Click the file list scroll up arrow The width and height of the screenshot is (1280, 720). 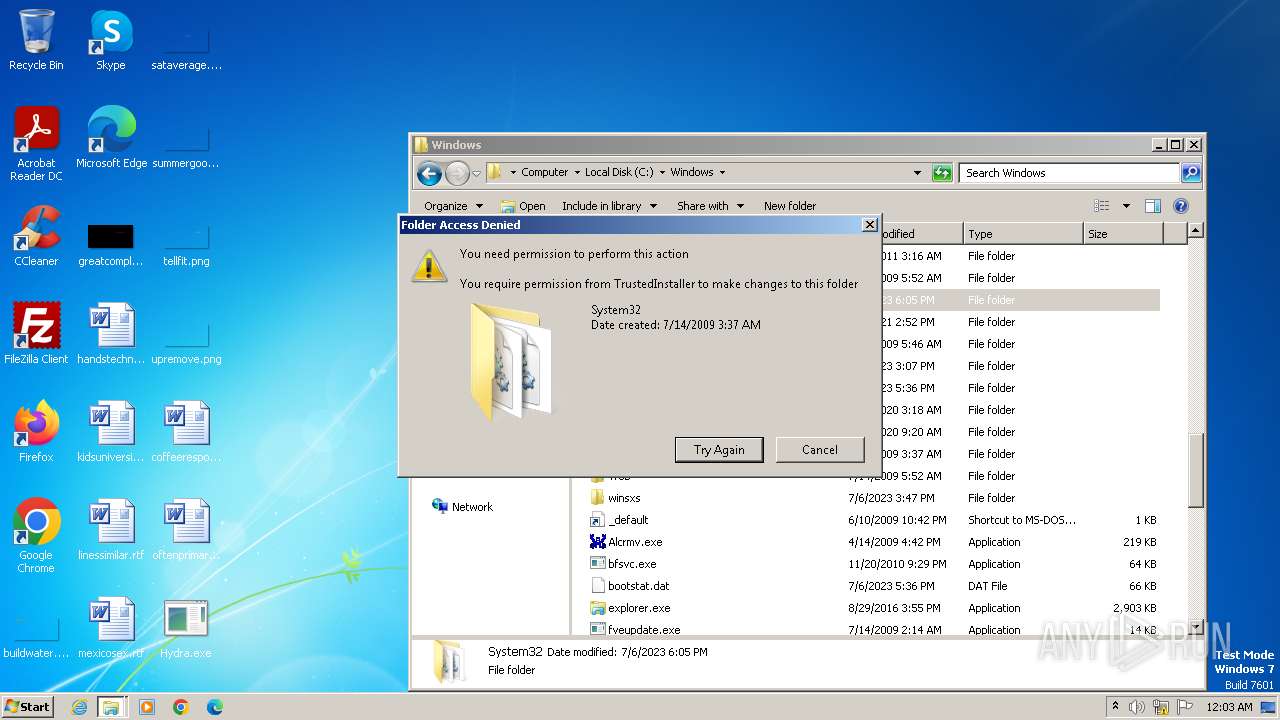pos(1195,231)
